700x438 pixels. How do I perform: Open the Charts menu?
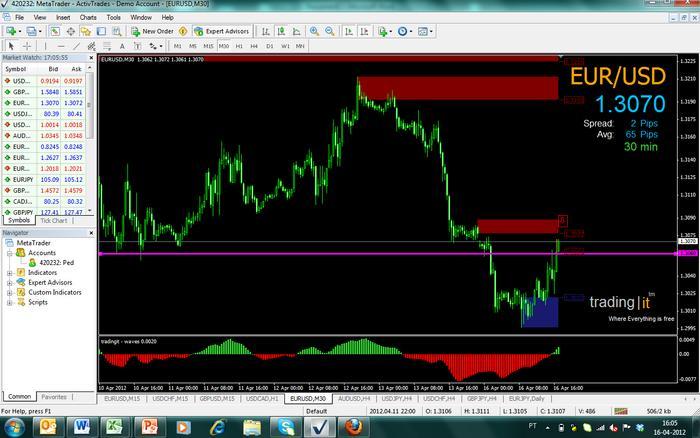tap(88, 17)
